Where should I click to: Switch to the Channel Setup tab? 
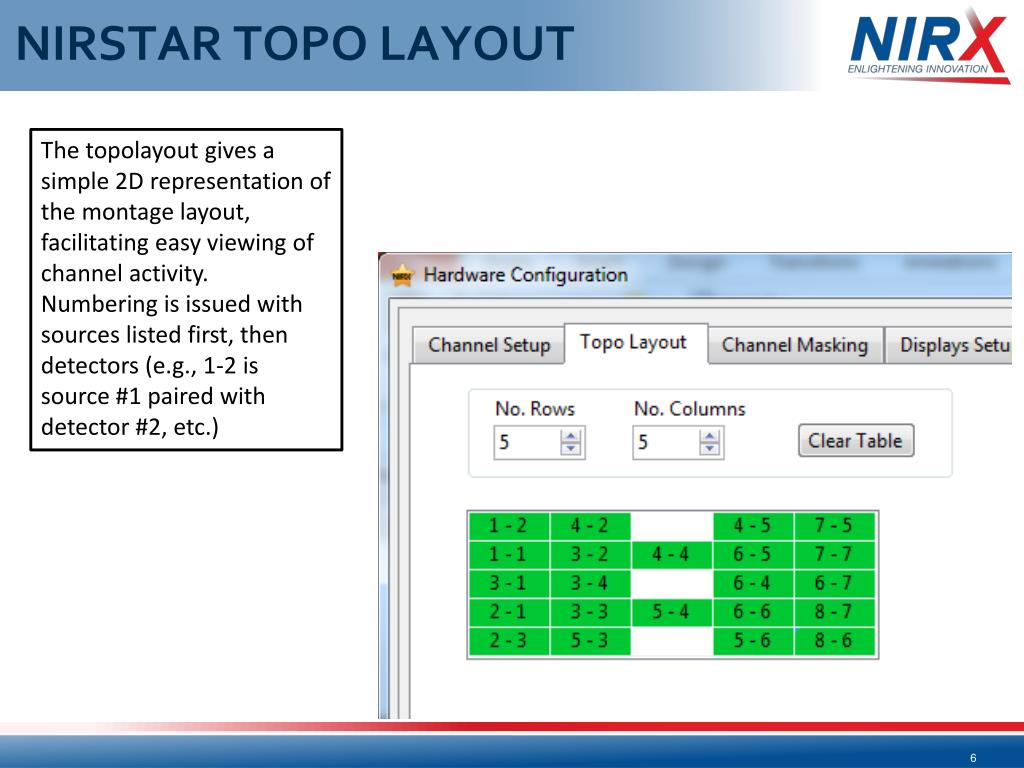488,345
